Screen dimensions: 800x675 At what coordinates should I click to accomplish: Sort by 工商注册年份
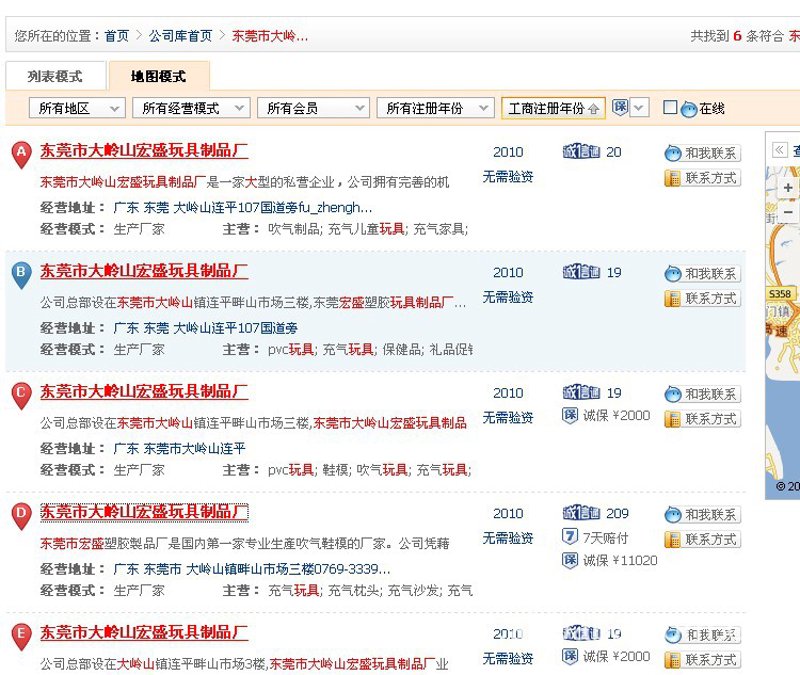(x=554, y=108)
